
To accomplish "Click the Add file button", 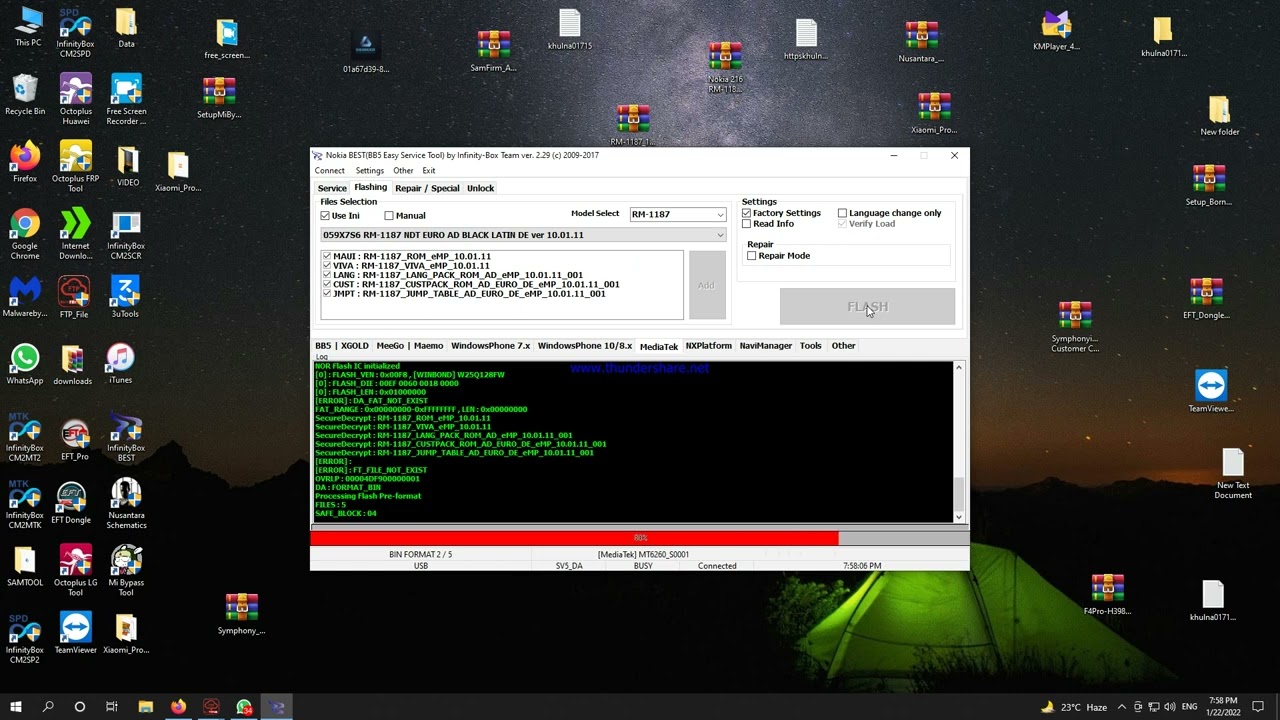I will 706,286.
